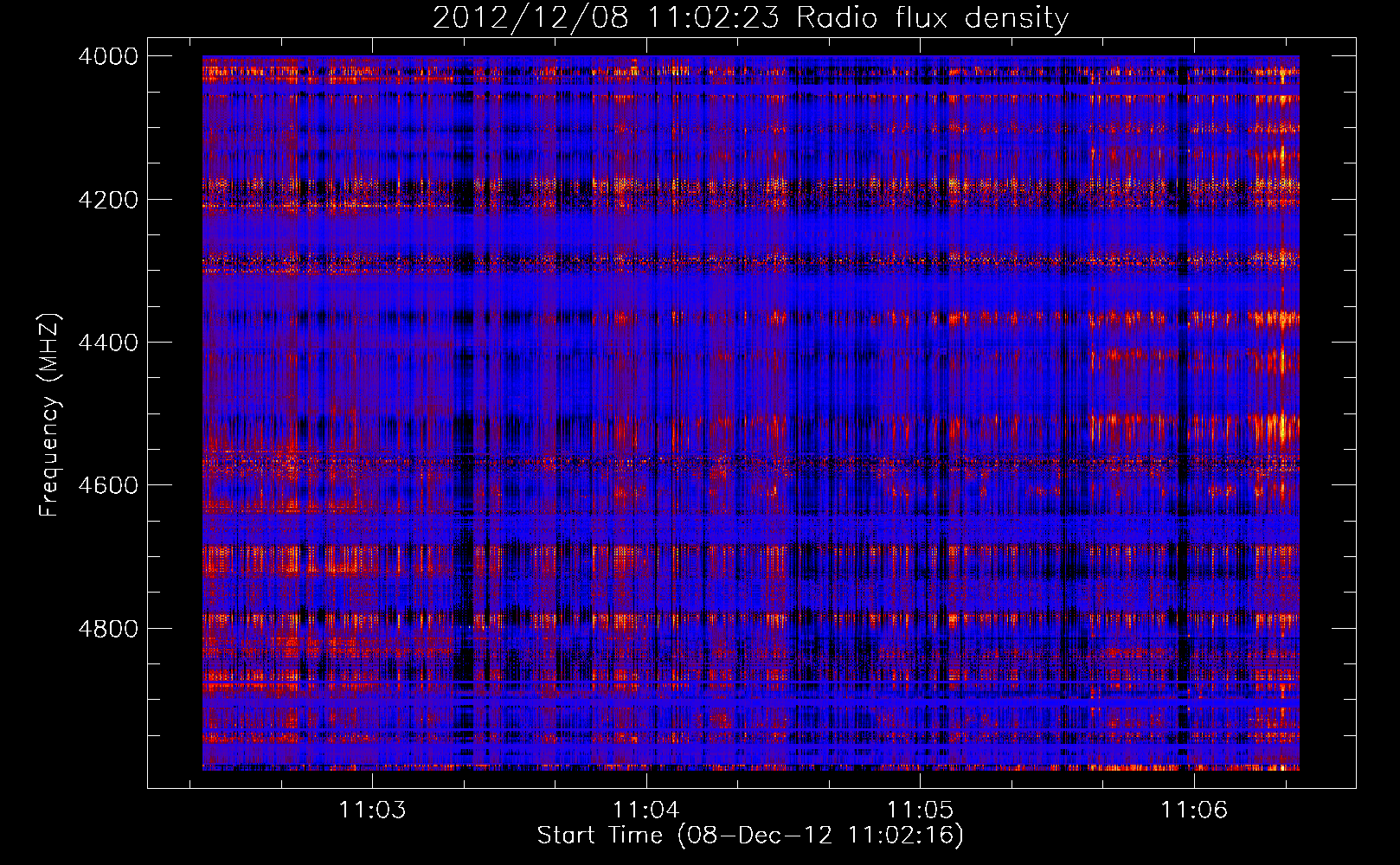Click the 'Frequency (MHZ)' axis title
1400x865 pixels.
(49, 415)
